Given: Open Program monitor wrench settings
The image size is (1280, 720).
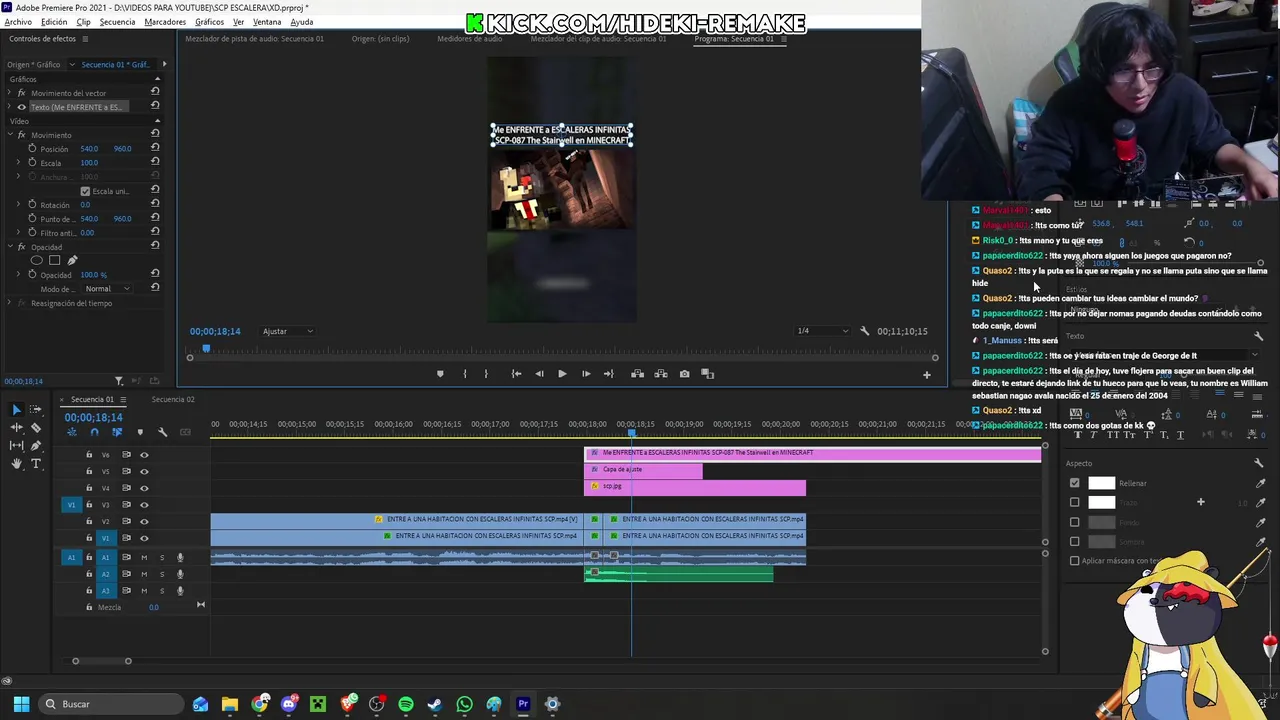Looking at the screenshot, I should (x=864, y=331).
